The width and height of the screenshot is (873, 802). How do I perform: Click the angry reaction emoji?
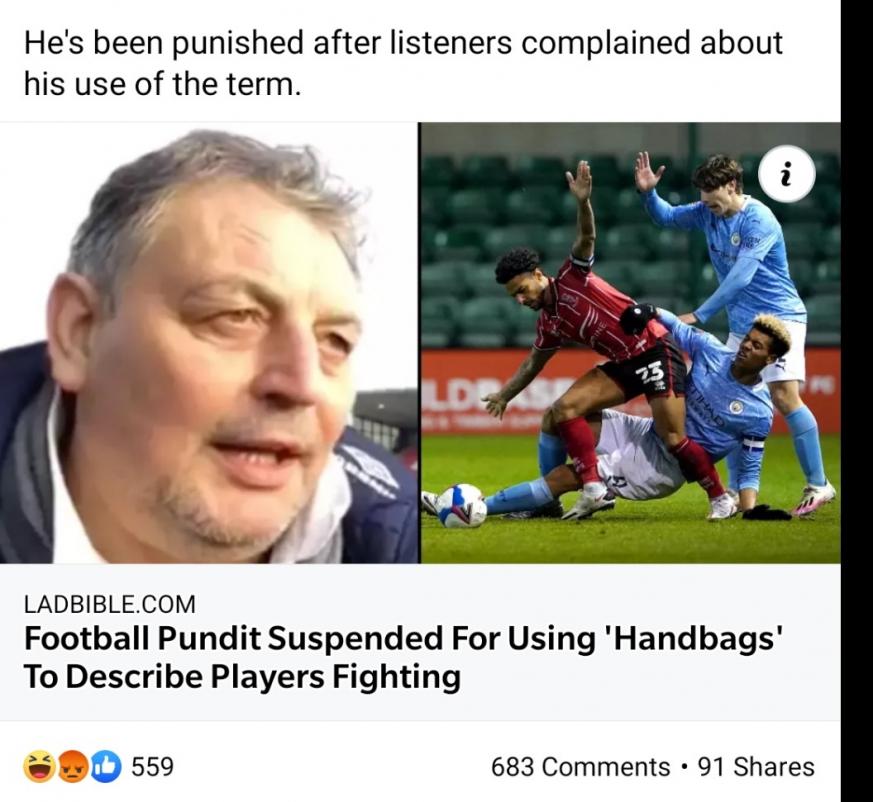pyautogui.click(x=72, y=766)
